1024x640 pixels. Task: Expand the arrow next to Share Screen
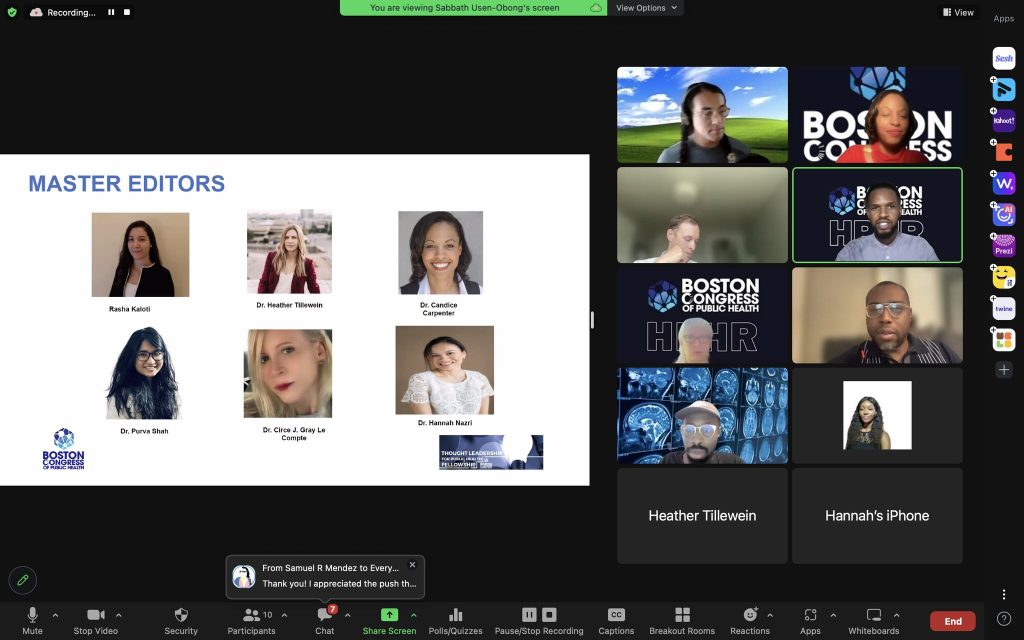point(414,615)
